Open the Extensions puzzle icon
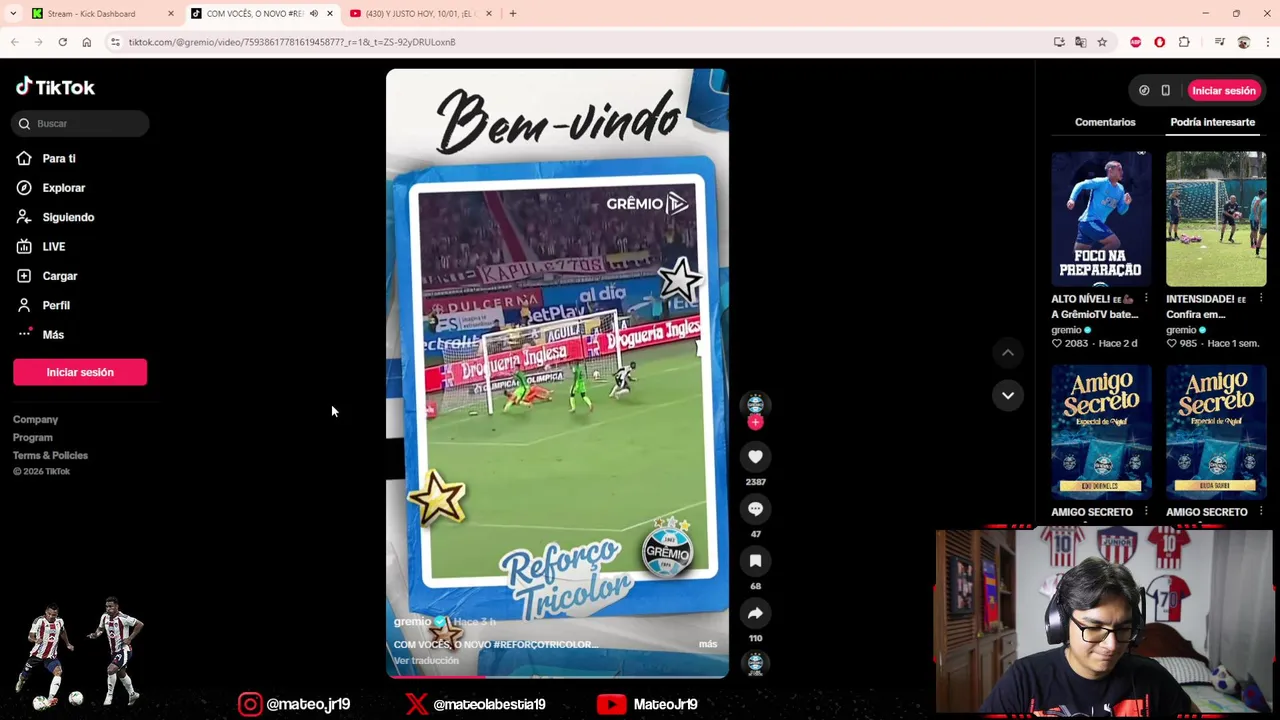Image resolution: width=1280 pixels, height=720 pixels. [1184, 42]
